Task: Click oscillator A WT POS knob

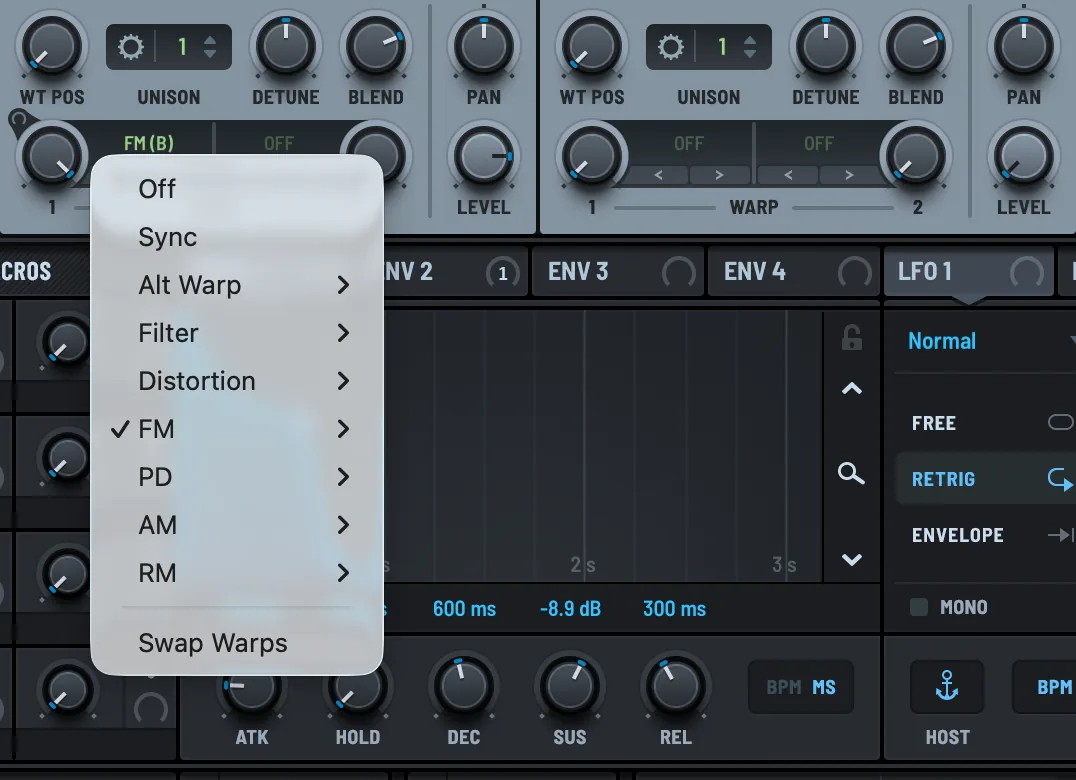Action: [x=51, y=47]
